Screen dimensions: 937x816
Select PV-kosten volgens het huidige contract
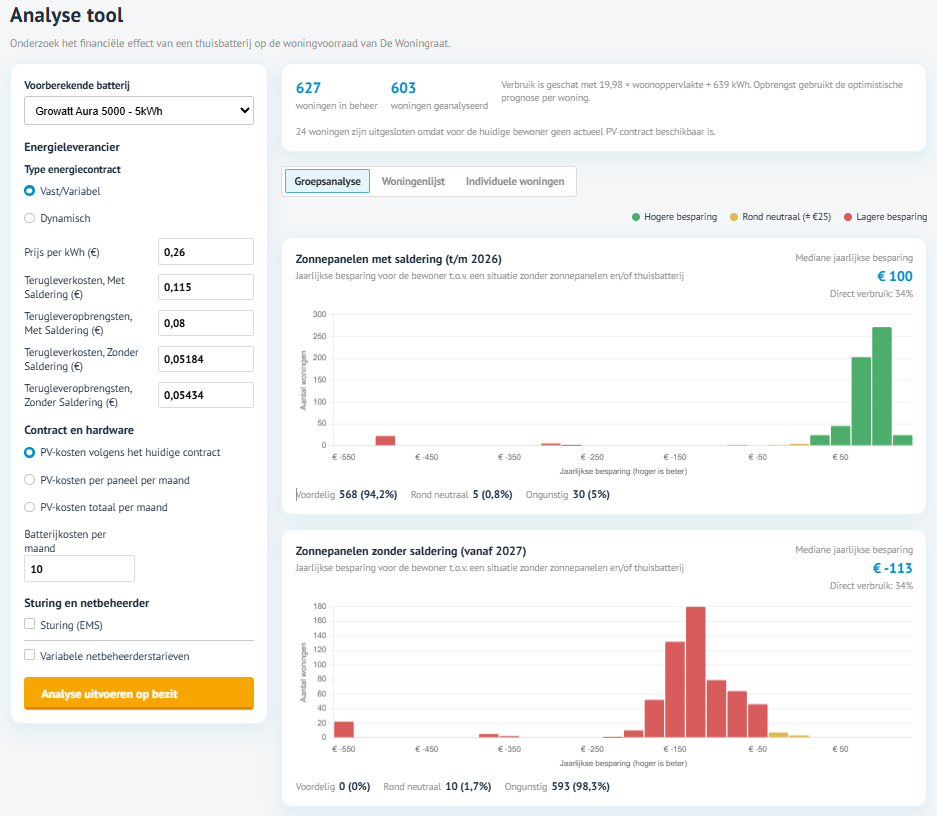pos(29,452)
